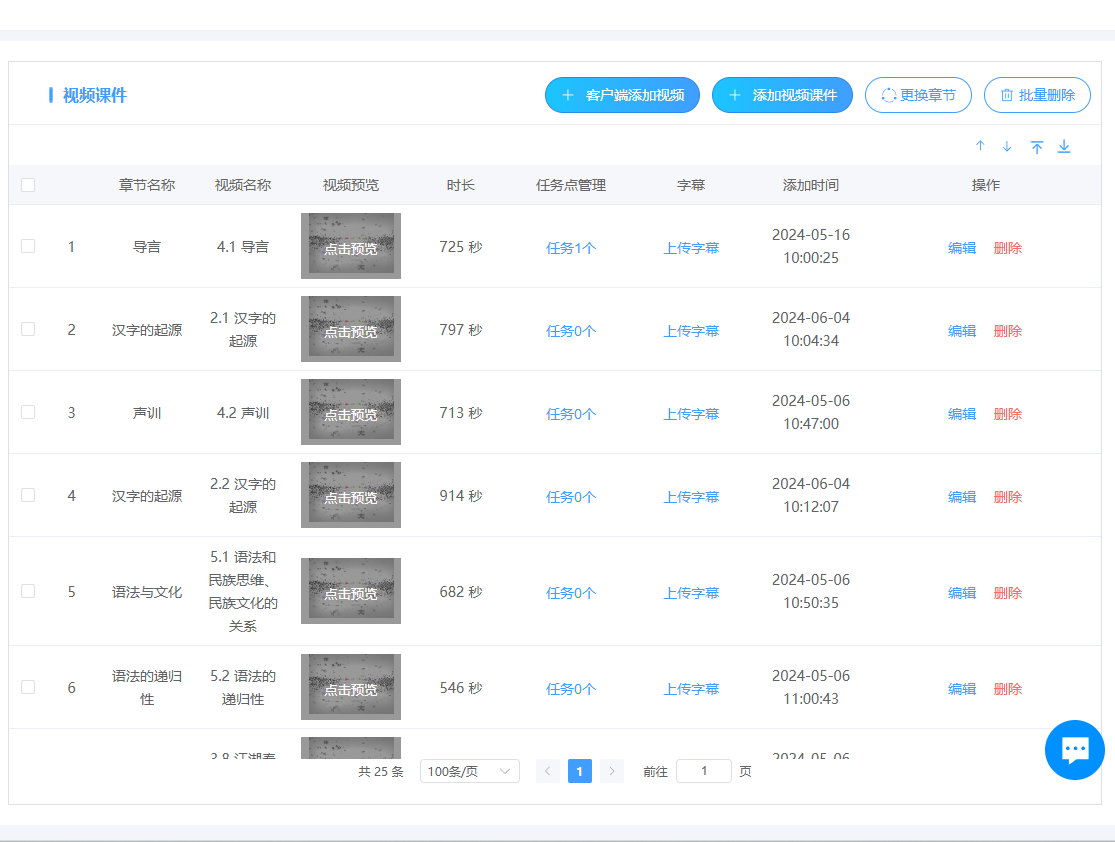Viewport: 1115px width, 842px height.
Task: Click 上传字幕 for 2.1 汉字的起源
Action: 691,331
